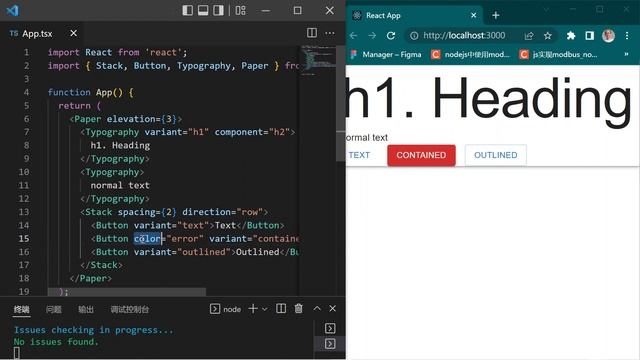Click the editor horizontal scrollbar
This screenshot has height=360, width=640.
(x=127, y=292)
